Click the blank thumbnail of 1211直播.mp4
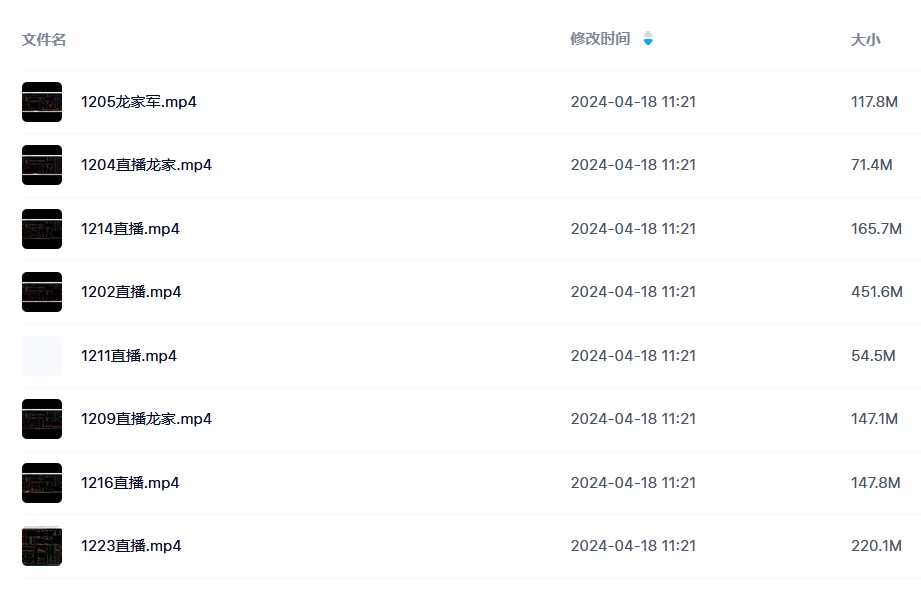The image size is (921, 599). pos(42,356)
